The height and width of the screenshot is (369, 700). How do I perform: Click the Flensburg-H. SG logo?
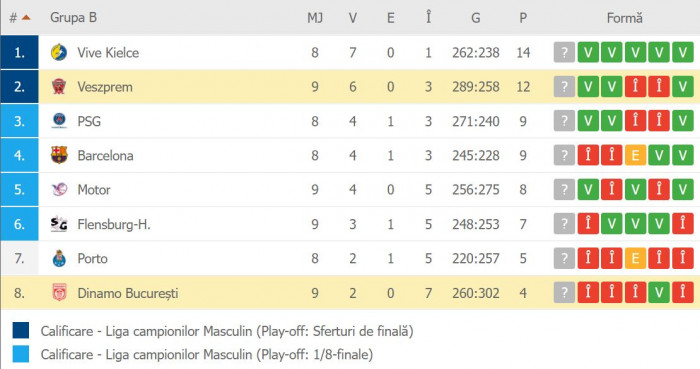(x=59, y=224)
